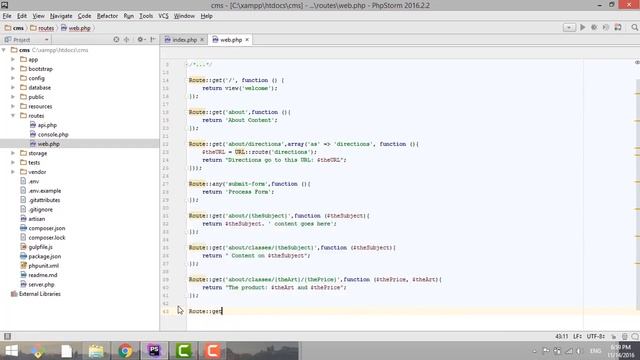Open the File menu

[7, 16]
